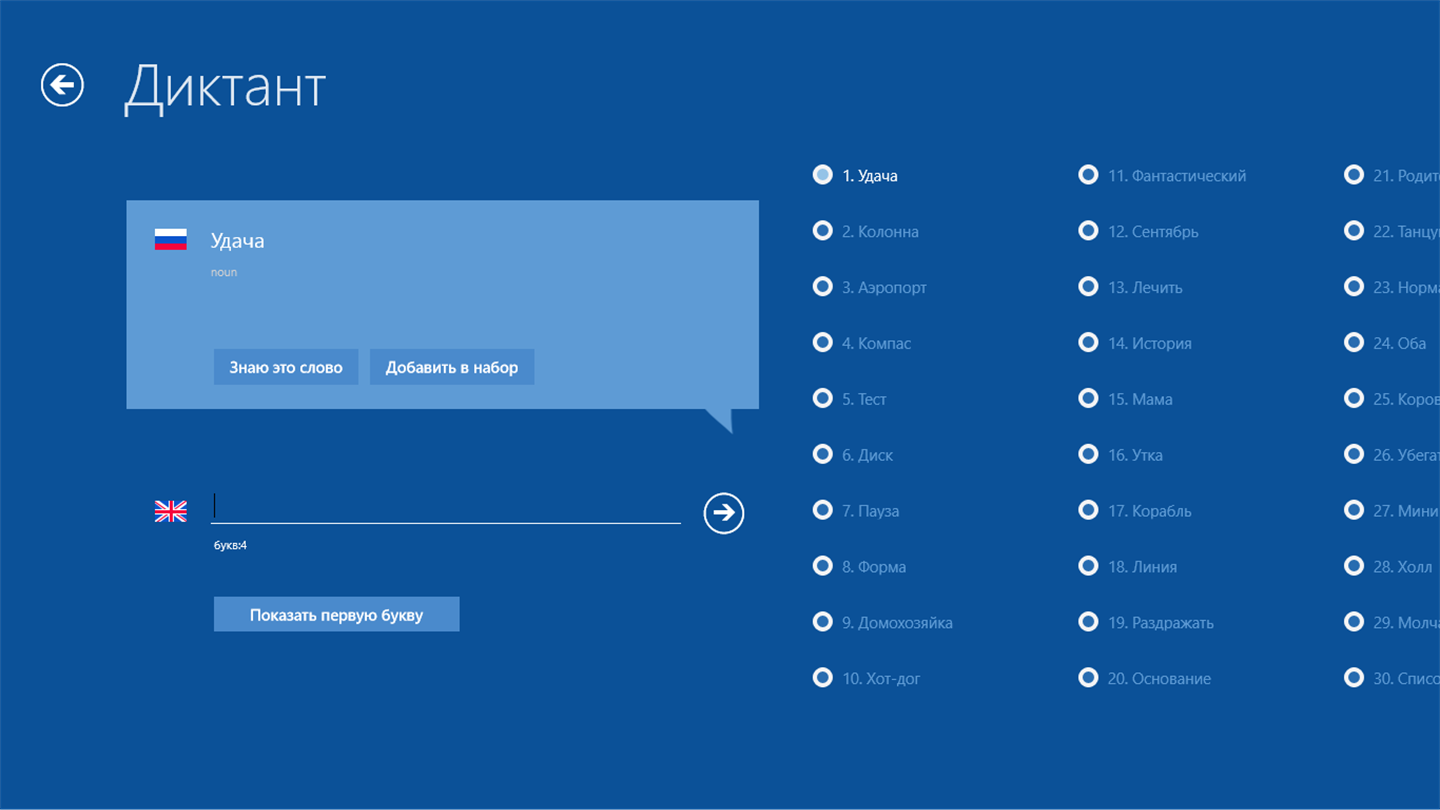This screenshot has width=1440, height=810.
Task: Select radio button for item 30
Action: click(x=1354, y=679)
